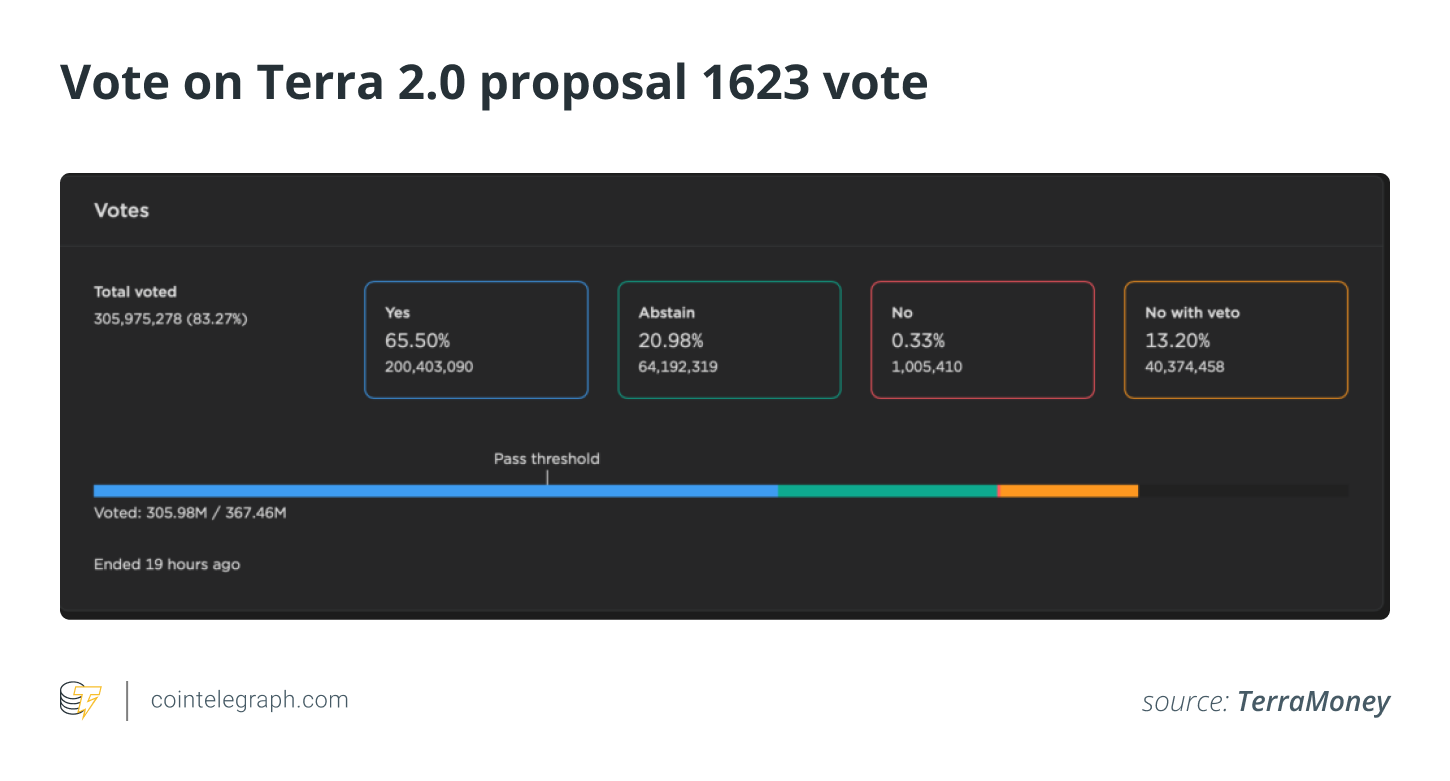Select the Abstain vote card

pos(729,340)
